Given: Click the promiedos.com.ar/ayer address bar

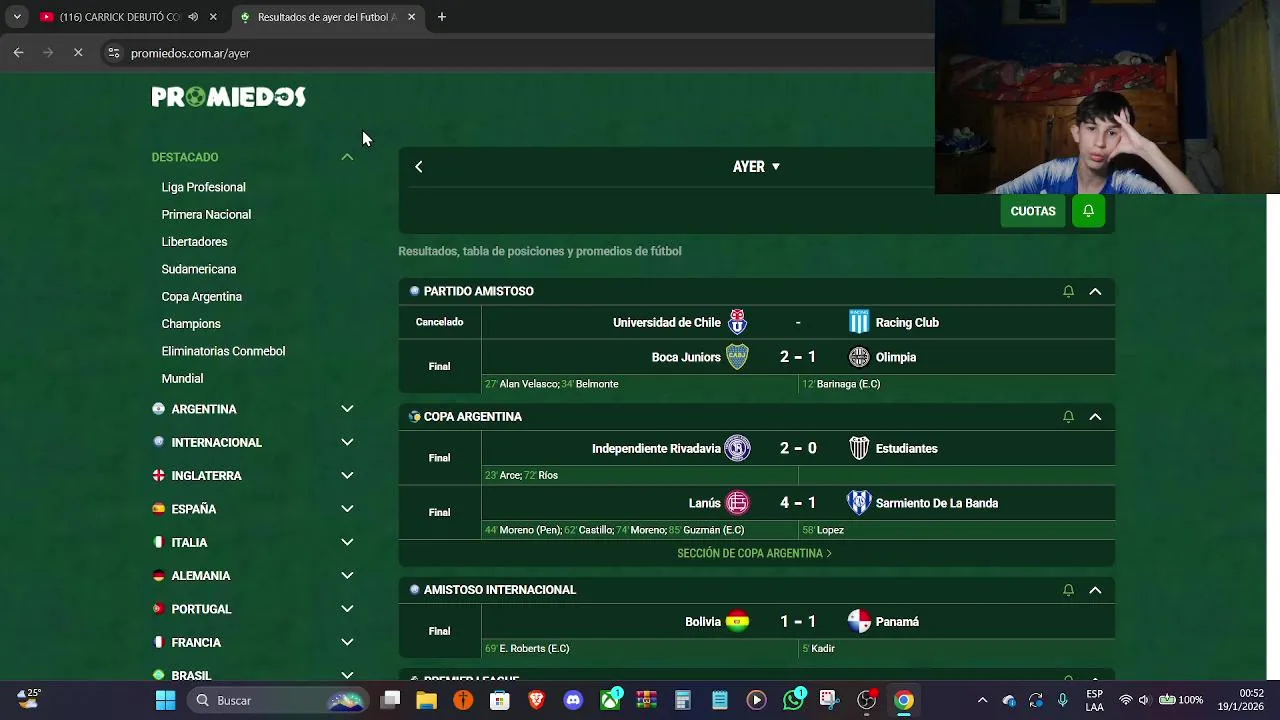Looking at the screenshot, I should (x=190, y=53).
